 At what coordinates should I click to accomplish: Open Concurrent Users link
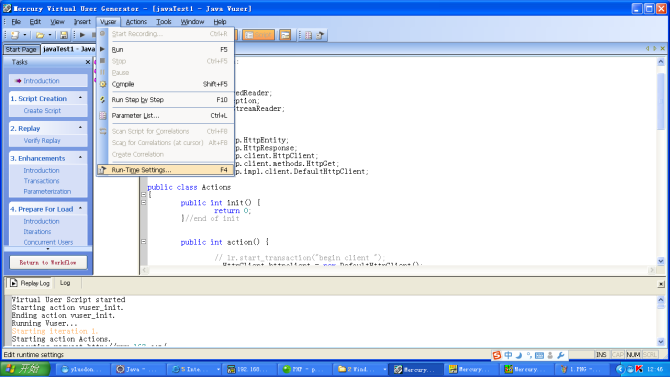(48, 242)
